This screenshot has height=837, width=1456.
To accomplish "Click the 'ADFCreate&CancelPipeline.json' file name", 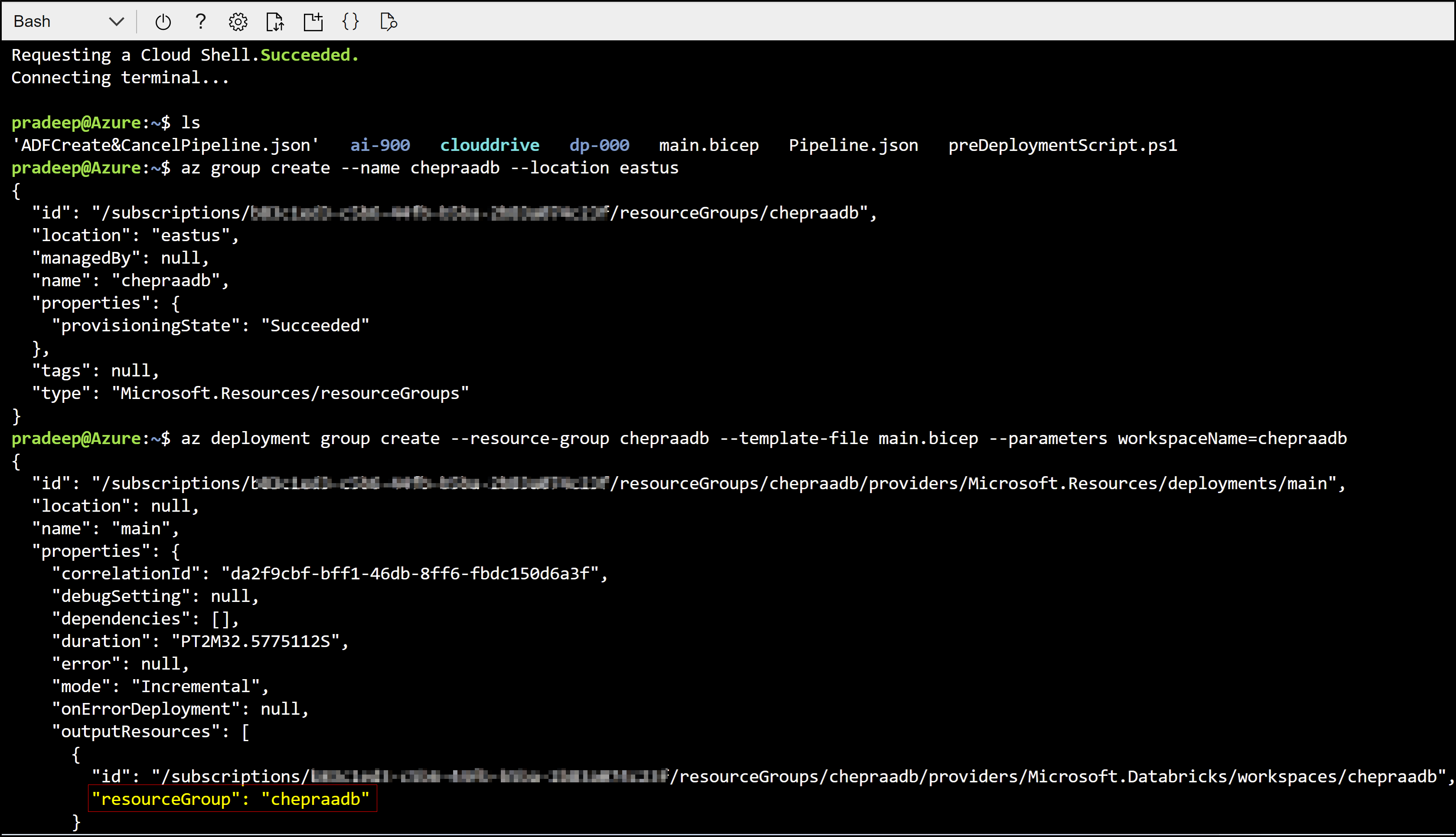I will [166, 145].
